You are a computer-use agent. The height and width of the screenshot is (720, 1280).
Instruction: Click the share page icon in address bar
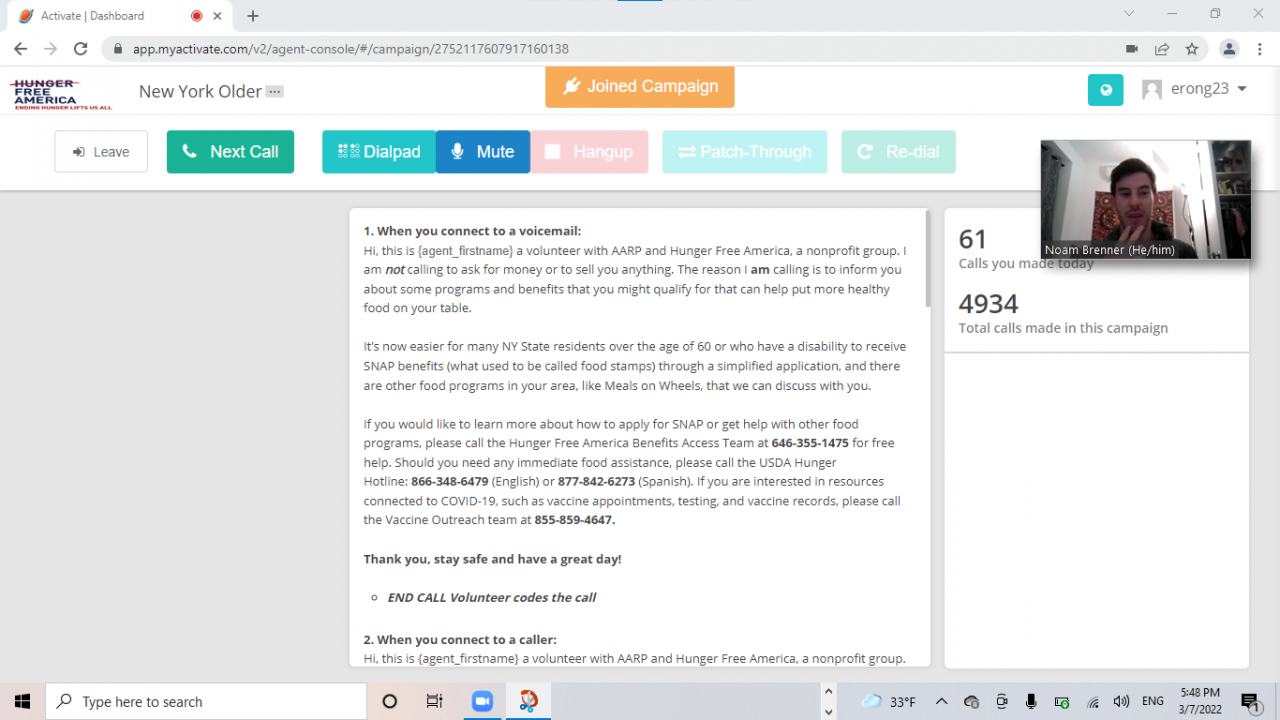[1162, 49]
